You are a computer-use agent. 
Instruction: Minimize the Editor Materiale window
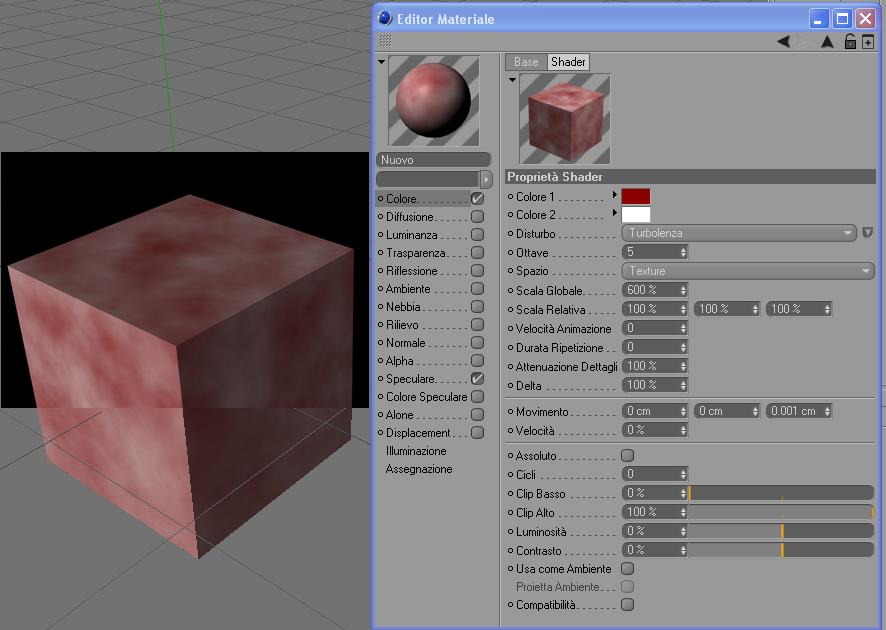(818, 19)
